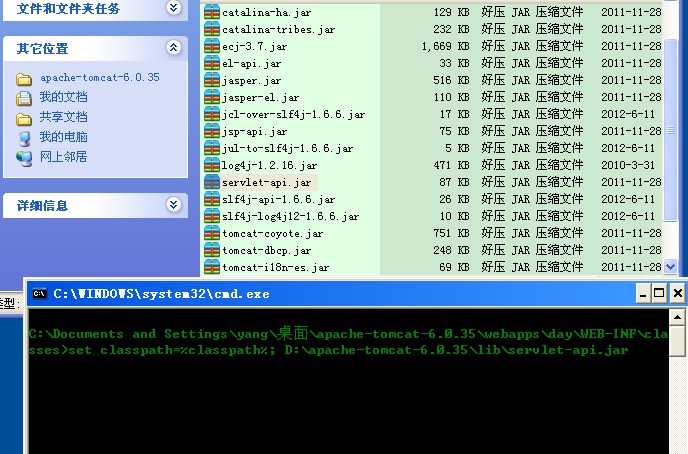Screen dimensions: 688x454
Task: Click the 我的文档 documents icon
Action: (24, 98)
